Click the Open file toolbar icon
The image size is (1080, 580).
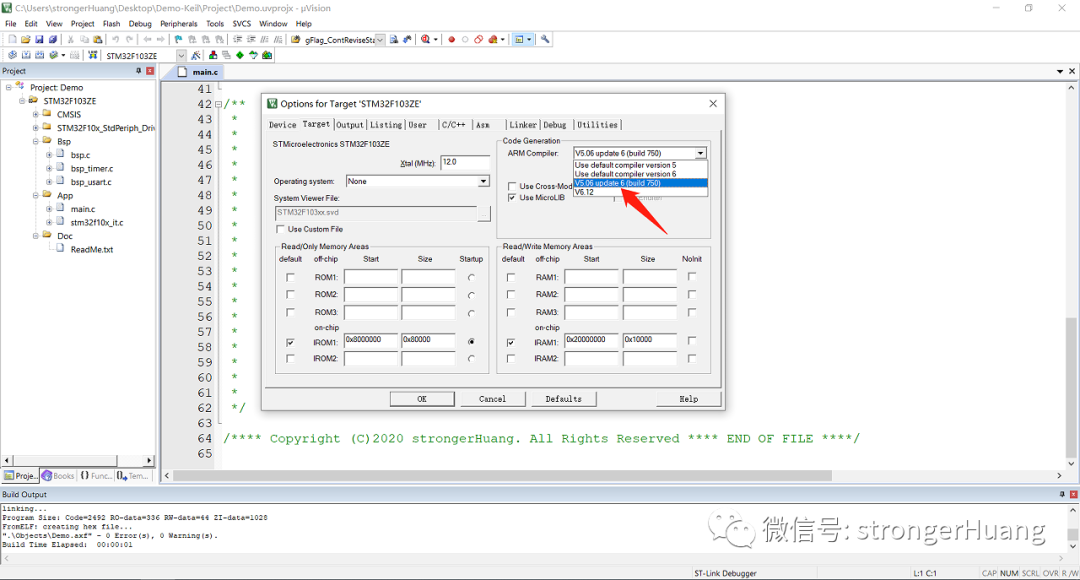(x=25, y=39)
